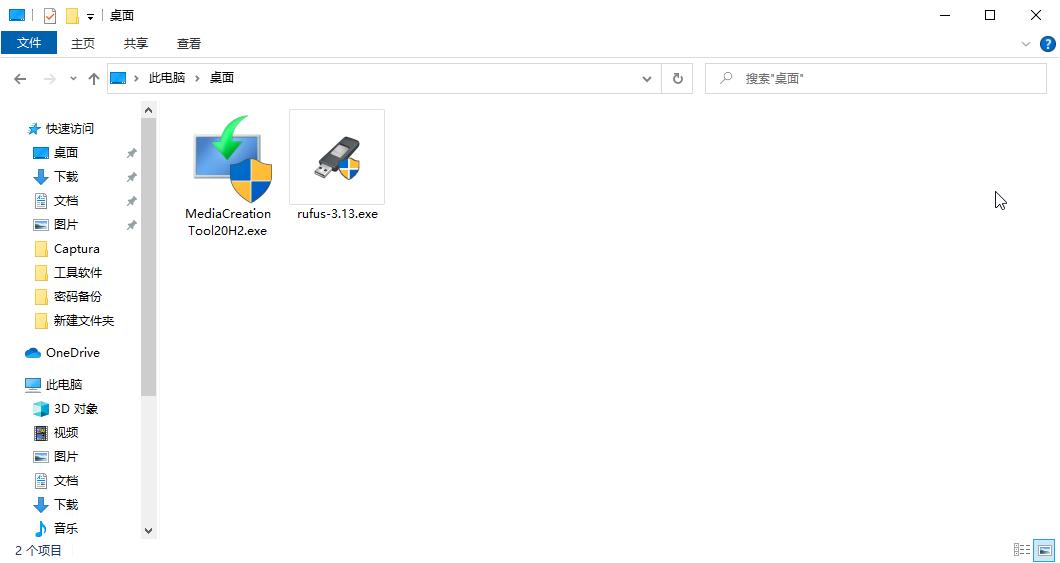Open the 密码备份 folder
Viewport: 1060px width, 563px height.
[x=78, y=296]
